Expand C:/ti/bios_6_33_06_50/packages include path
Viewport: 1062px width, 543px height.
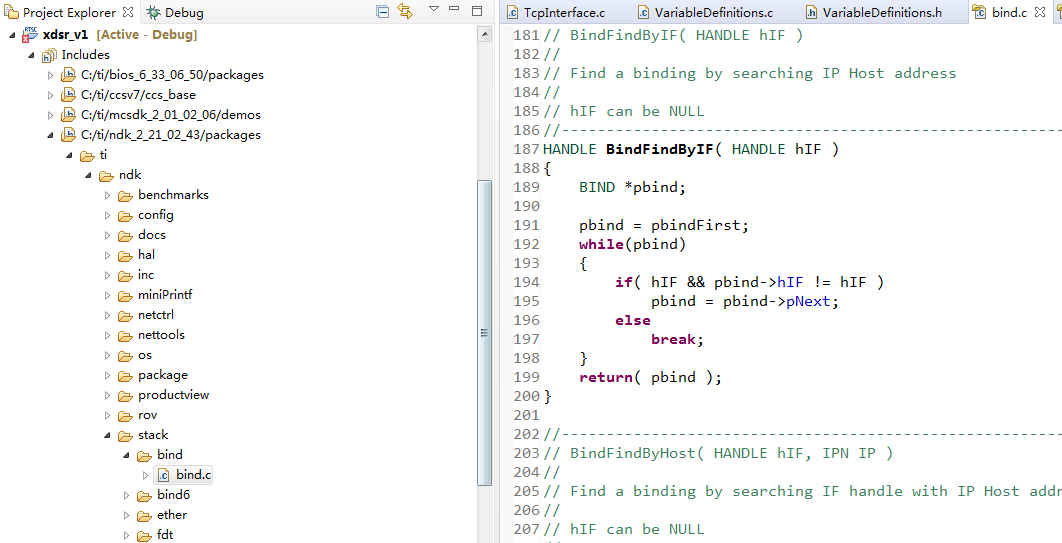pos(50,75)
